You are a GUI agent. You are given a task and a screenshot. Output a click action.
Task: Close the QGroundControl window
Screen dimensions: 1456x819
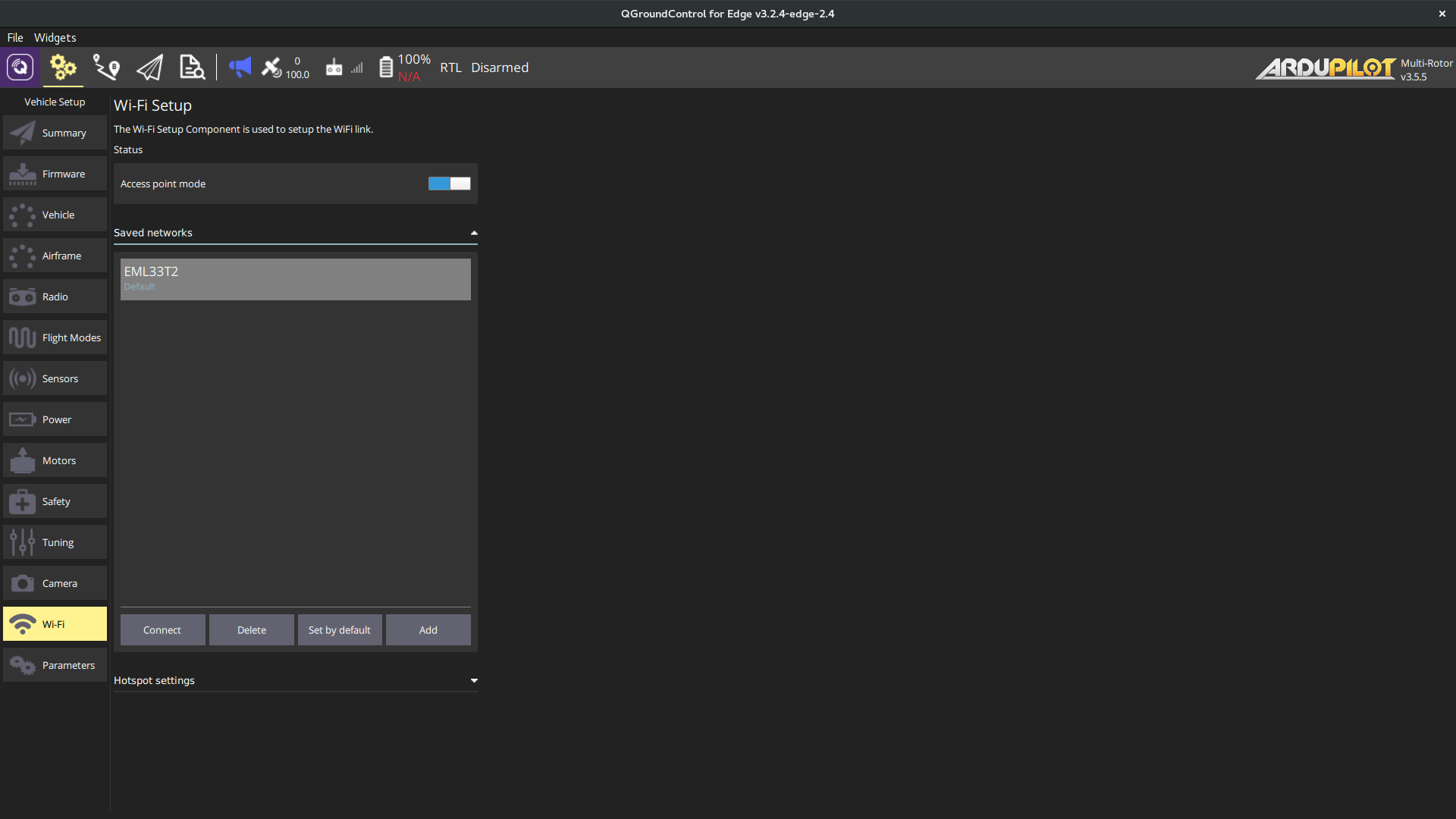pyautogui.click(x=1442, y=14)
